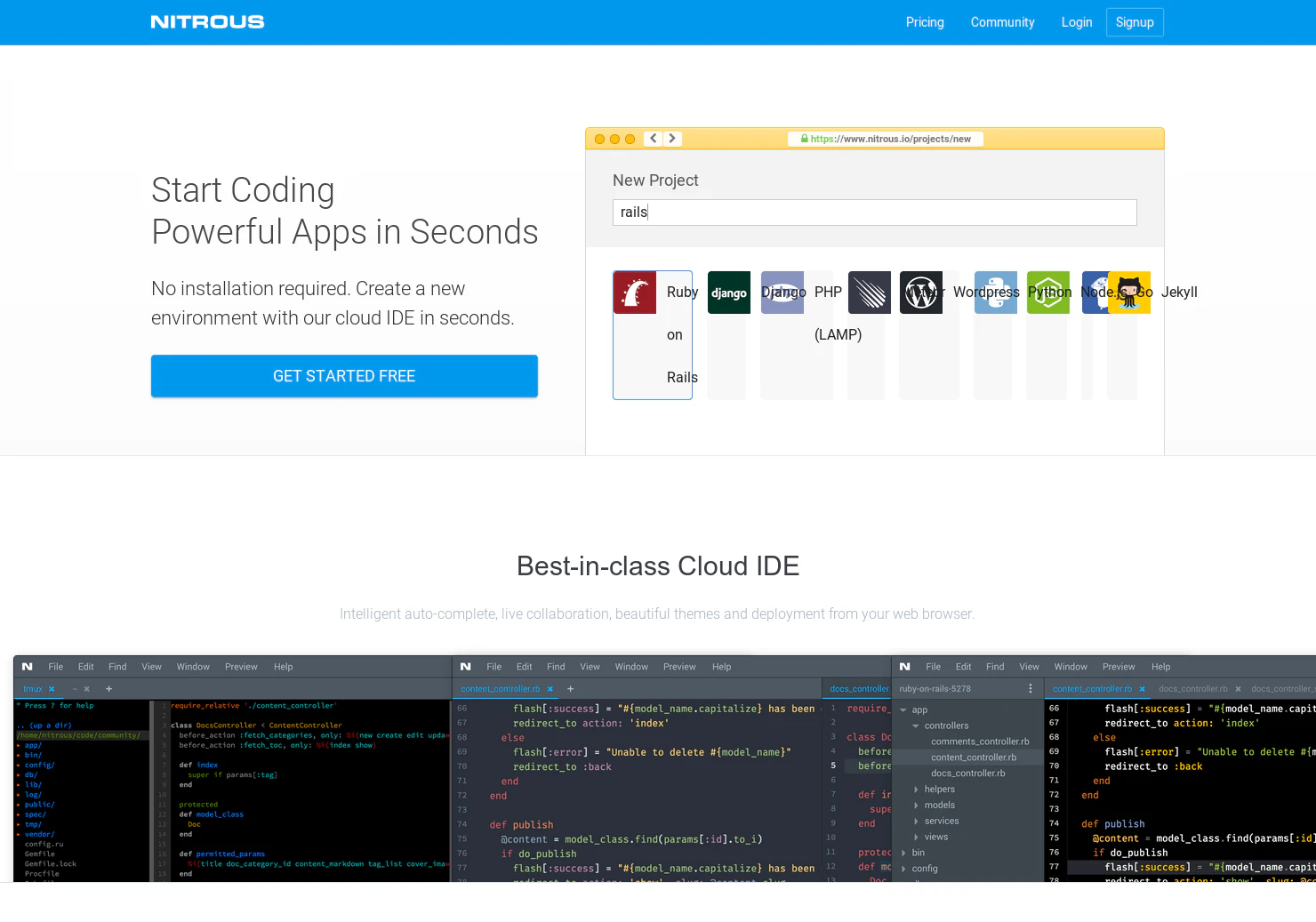Click the N logo in first IDE screenshot
Viewport: 1316px width, 922px height.
tap(28, 667)
